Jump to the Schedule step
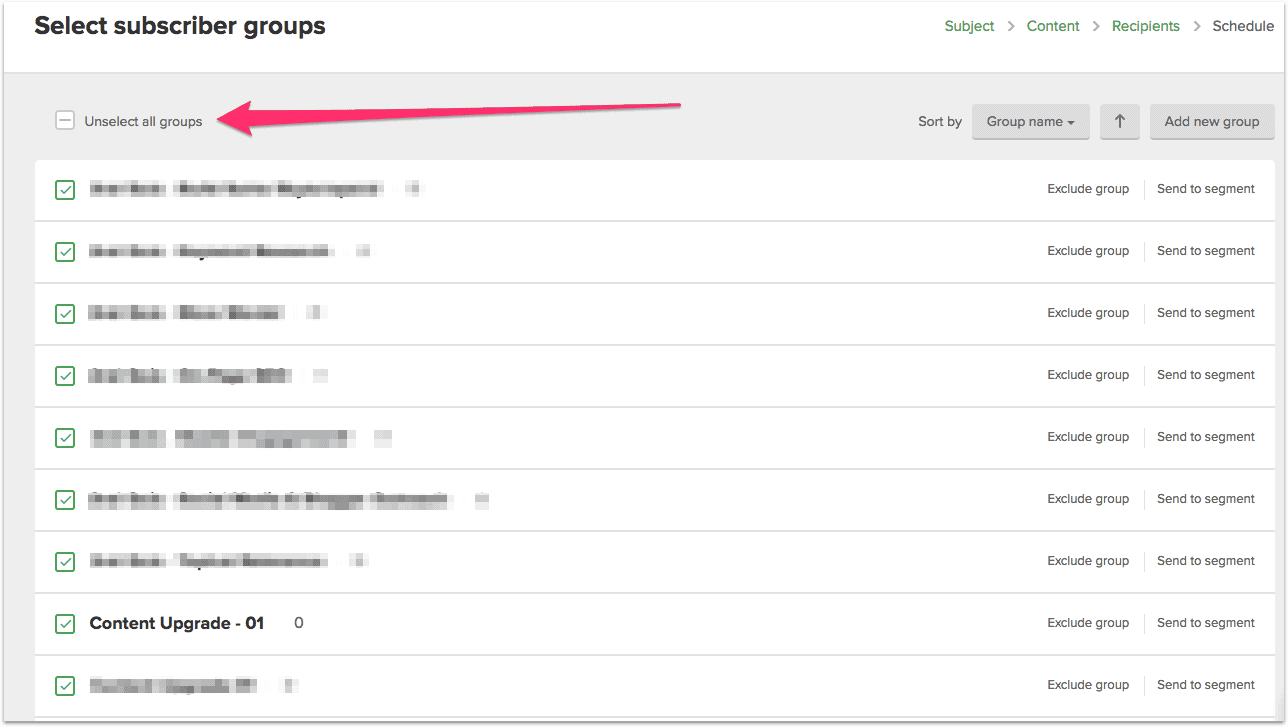The height and width of the screenshot is (727, 1288). tap(1243, 26)
